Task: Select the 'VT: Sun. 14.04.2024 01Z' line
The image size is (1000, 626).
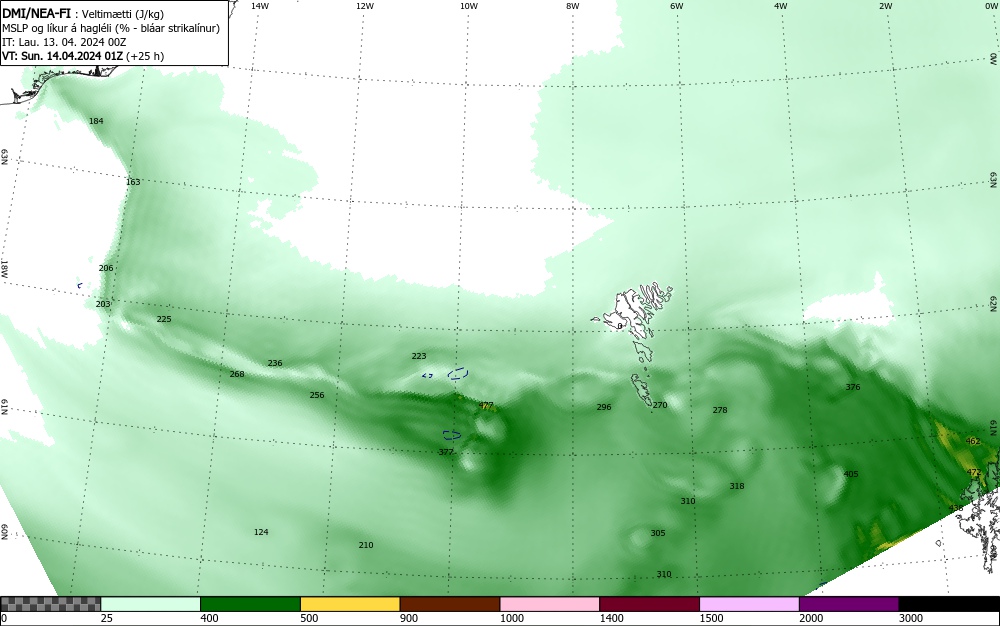Action: coord(64,56)
